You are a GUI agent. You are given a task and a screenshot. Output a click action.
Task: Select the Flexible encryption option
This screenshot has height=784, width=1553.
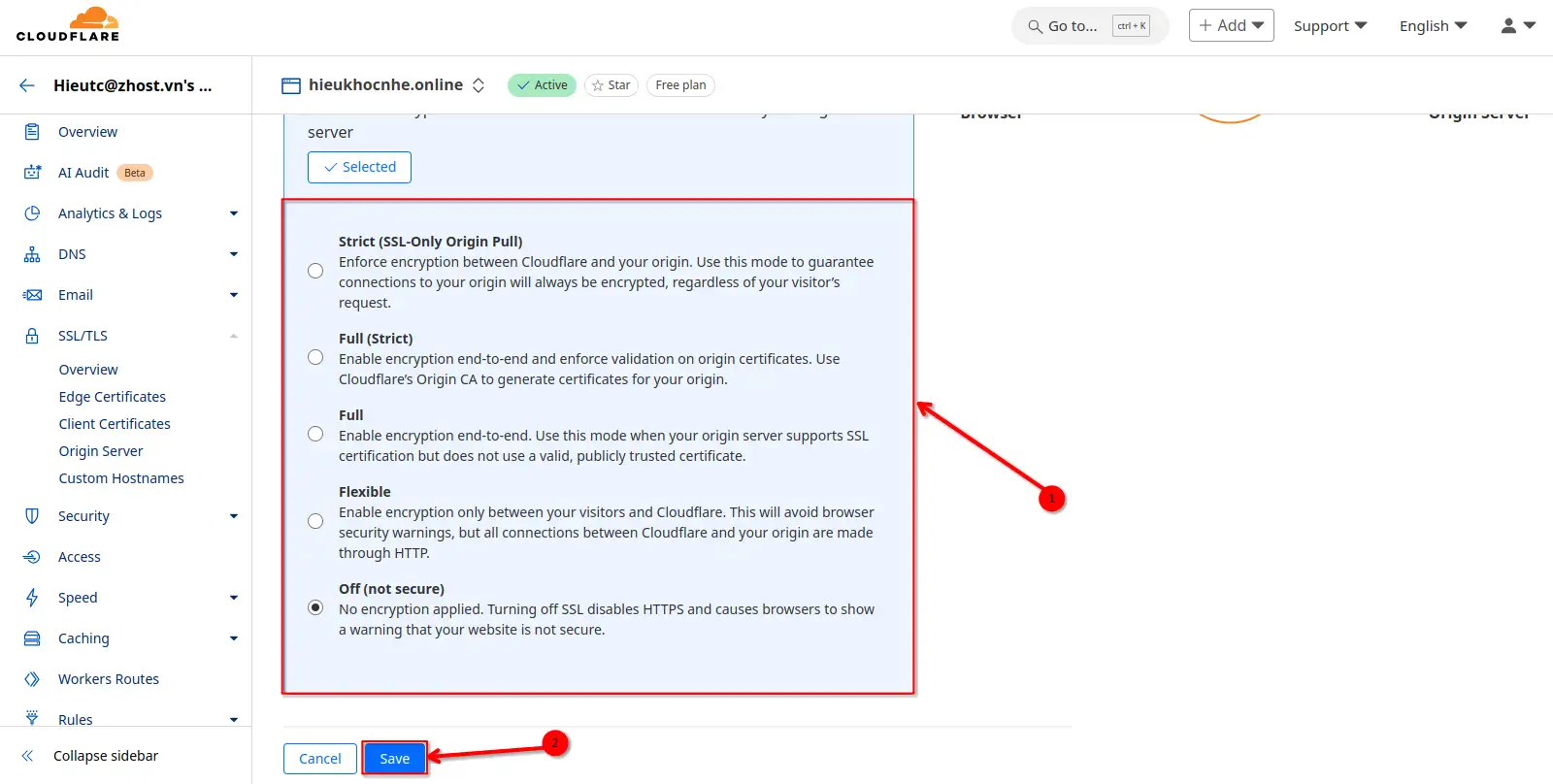[315, 522]
